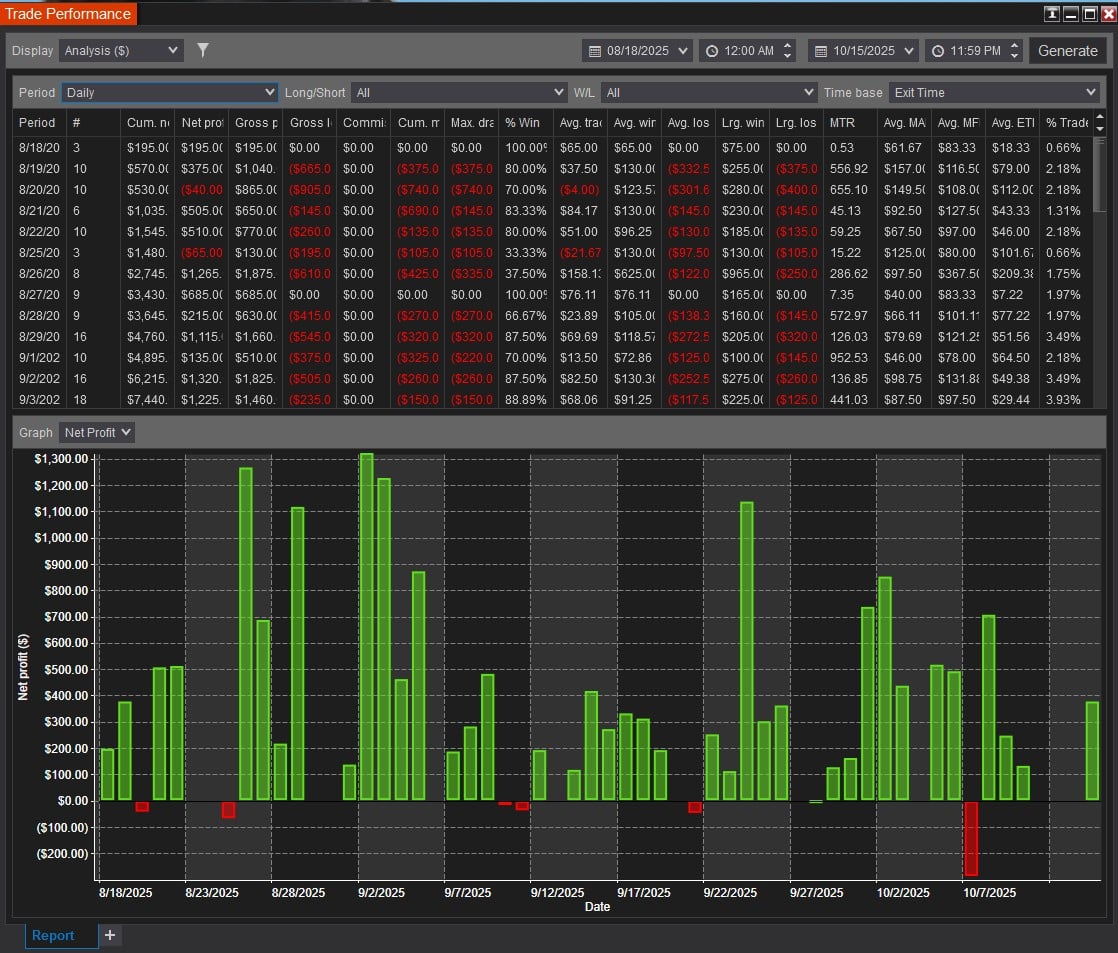This screenshot has width=1118, height=953.
Task: Maximize the Trade Performance window
Action: pos(1089,14)
